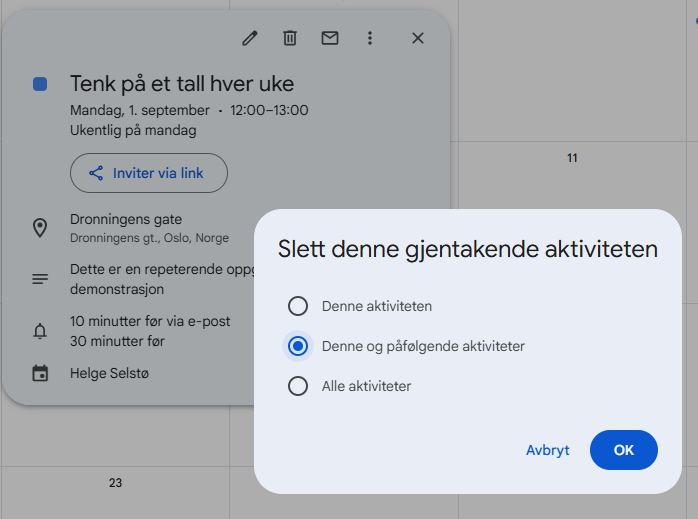Click the Dronningens gate location text

click(126, 219)
